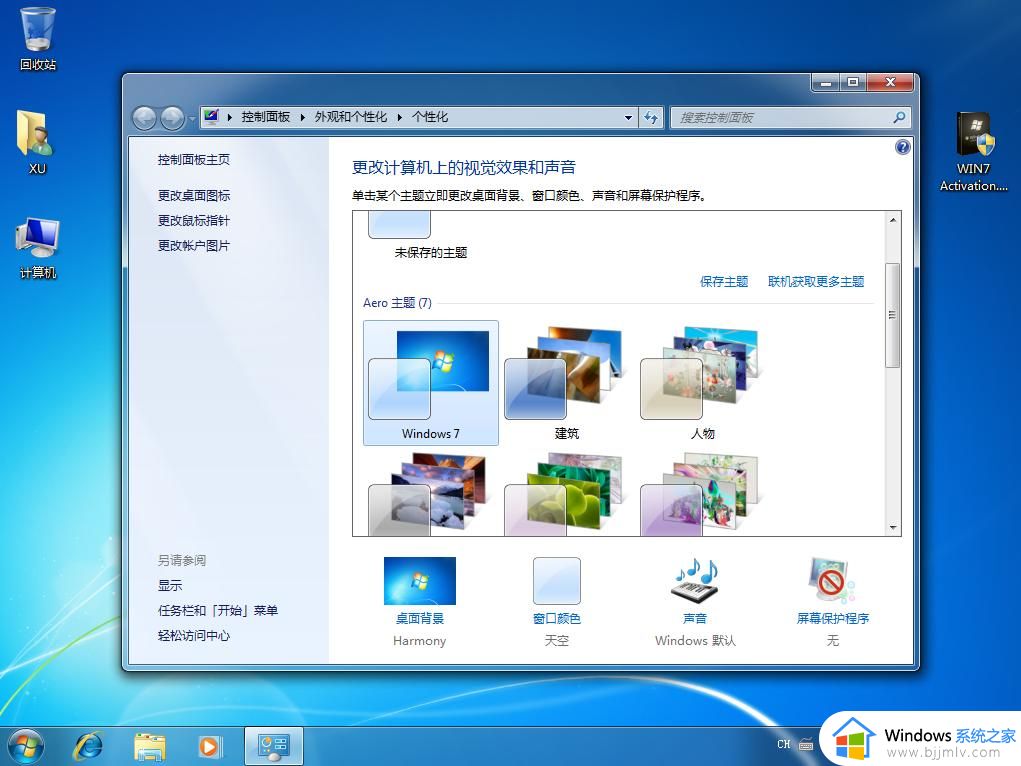Select the 建筑 theme
The image size is (1021, 766).
[566, 383]
